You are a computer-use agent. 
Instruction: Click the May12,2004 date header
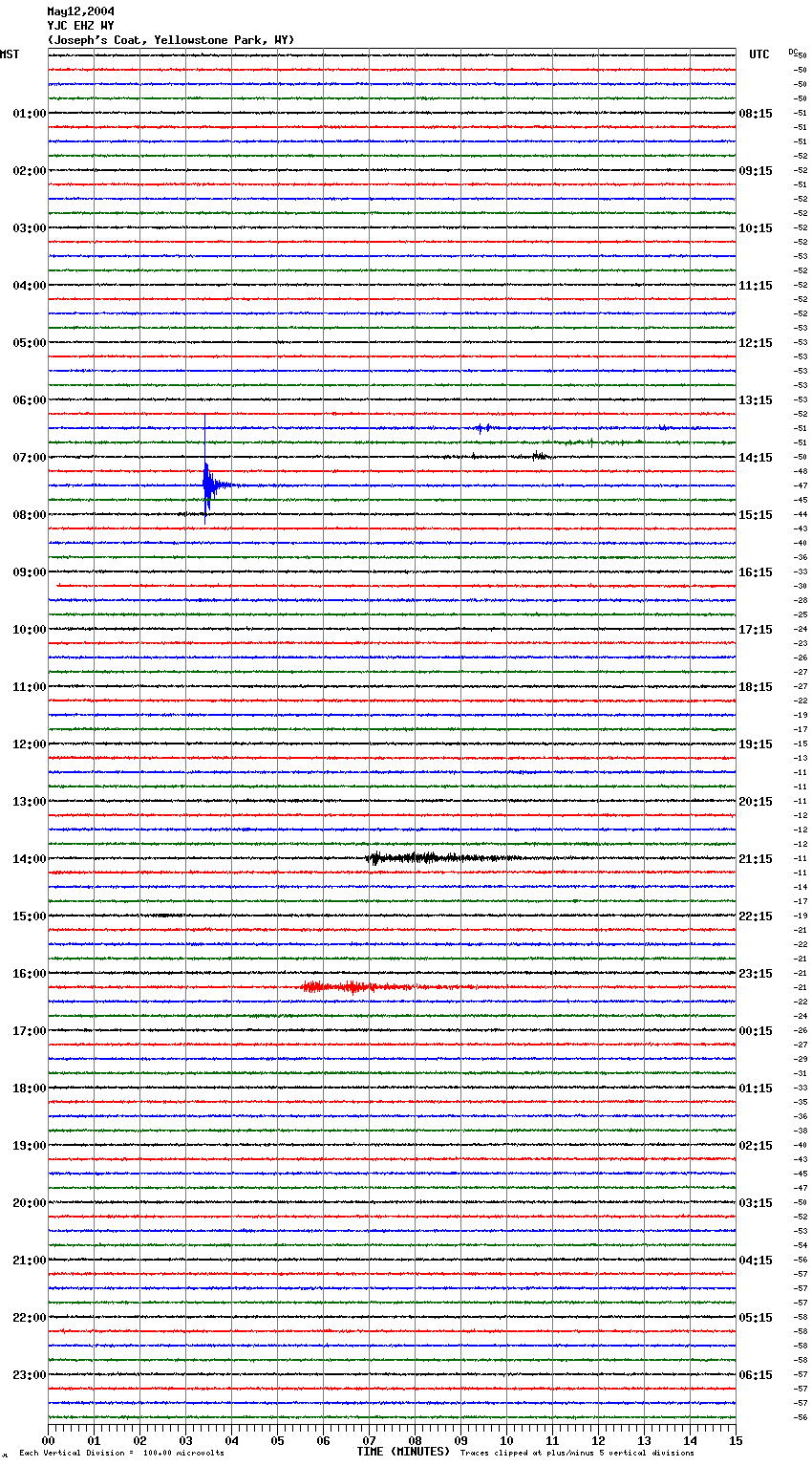(80, 11)
